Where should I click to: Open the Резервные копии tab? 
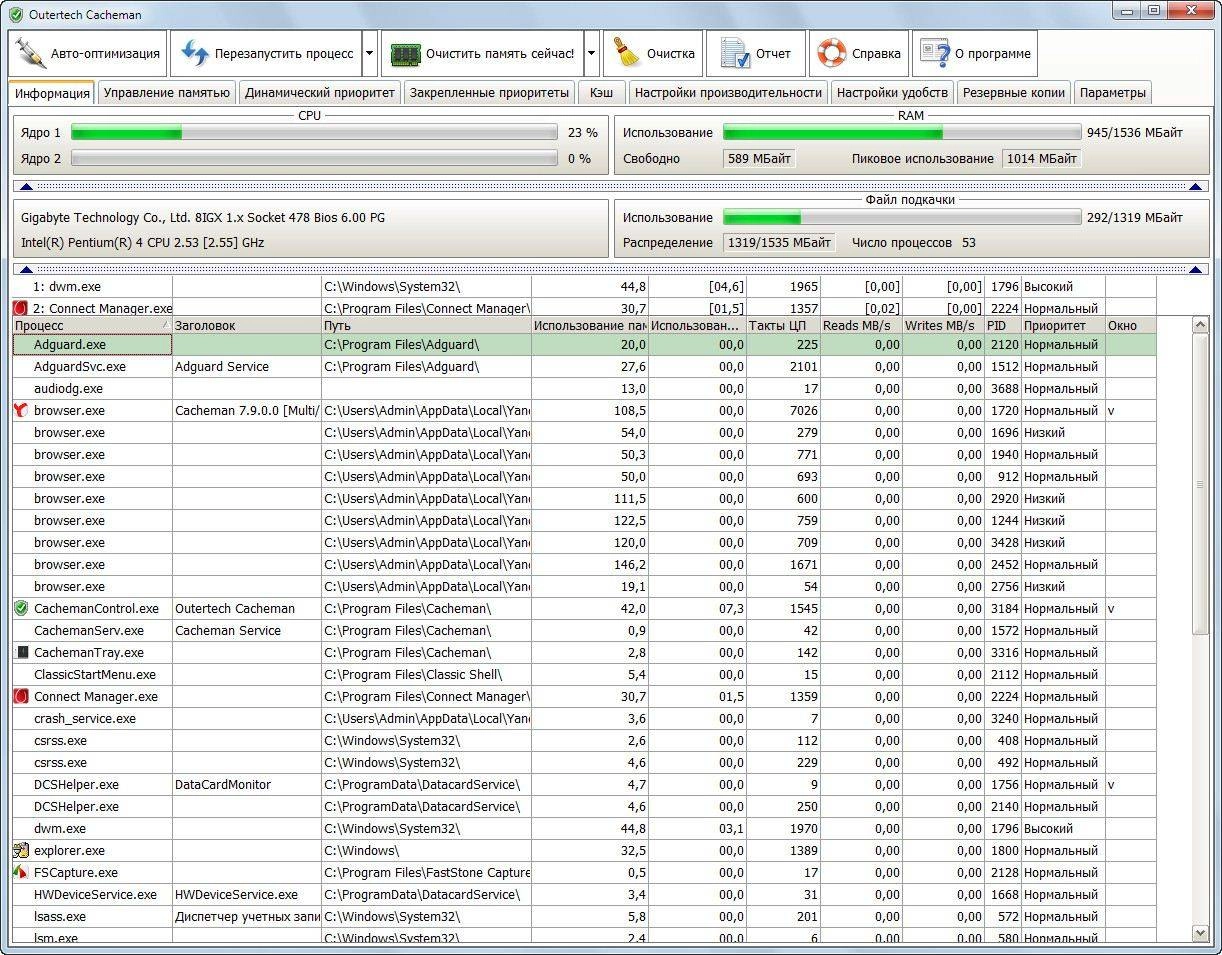[1014, 93]
